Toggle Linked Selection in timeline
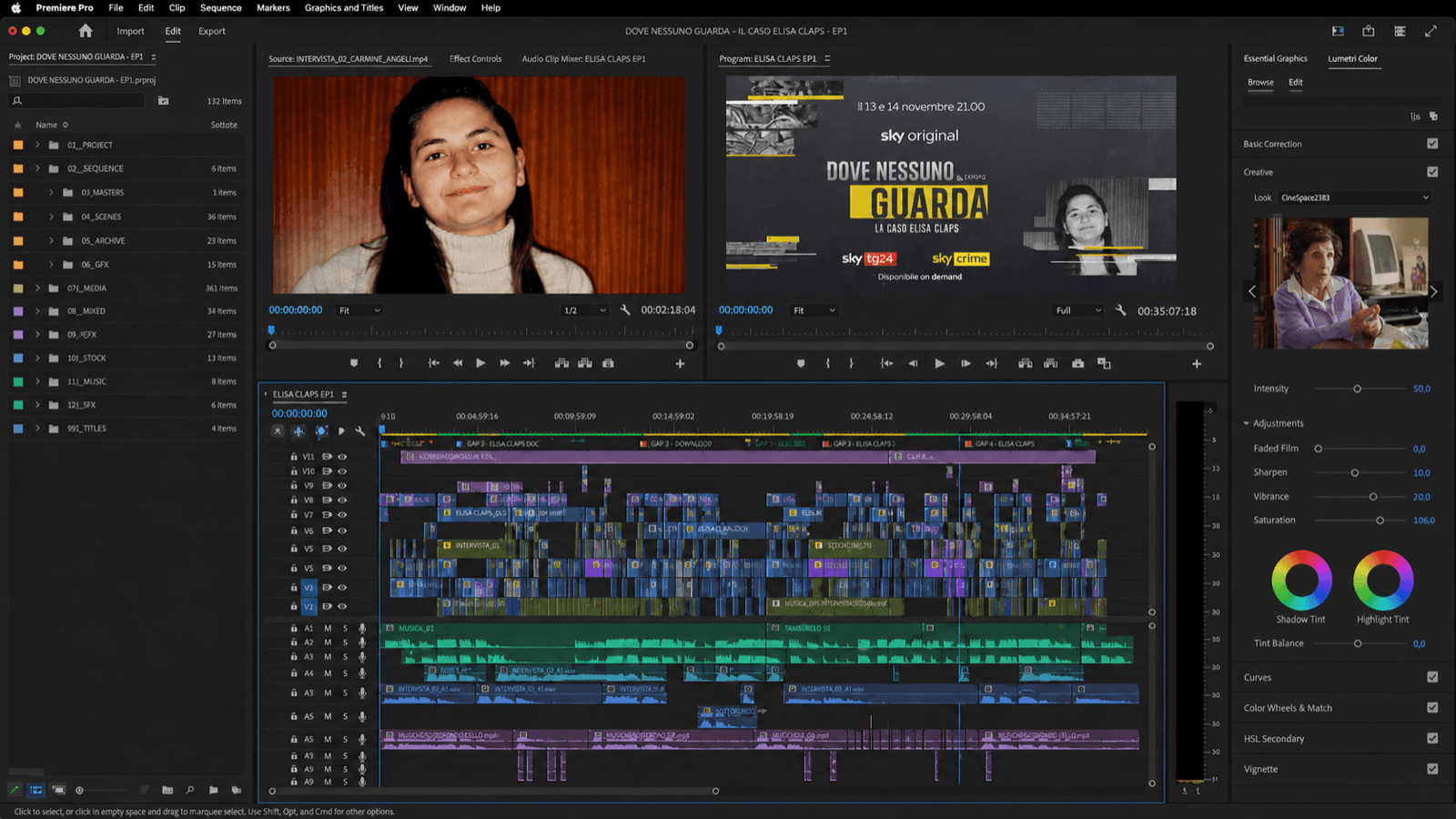Screen dimensions: 1456x819 (x=321, y=431)
